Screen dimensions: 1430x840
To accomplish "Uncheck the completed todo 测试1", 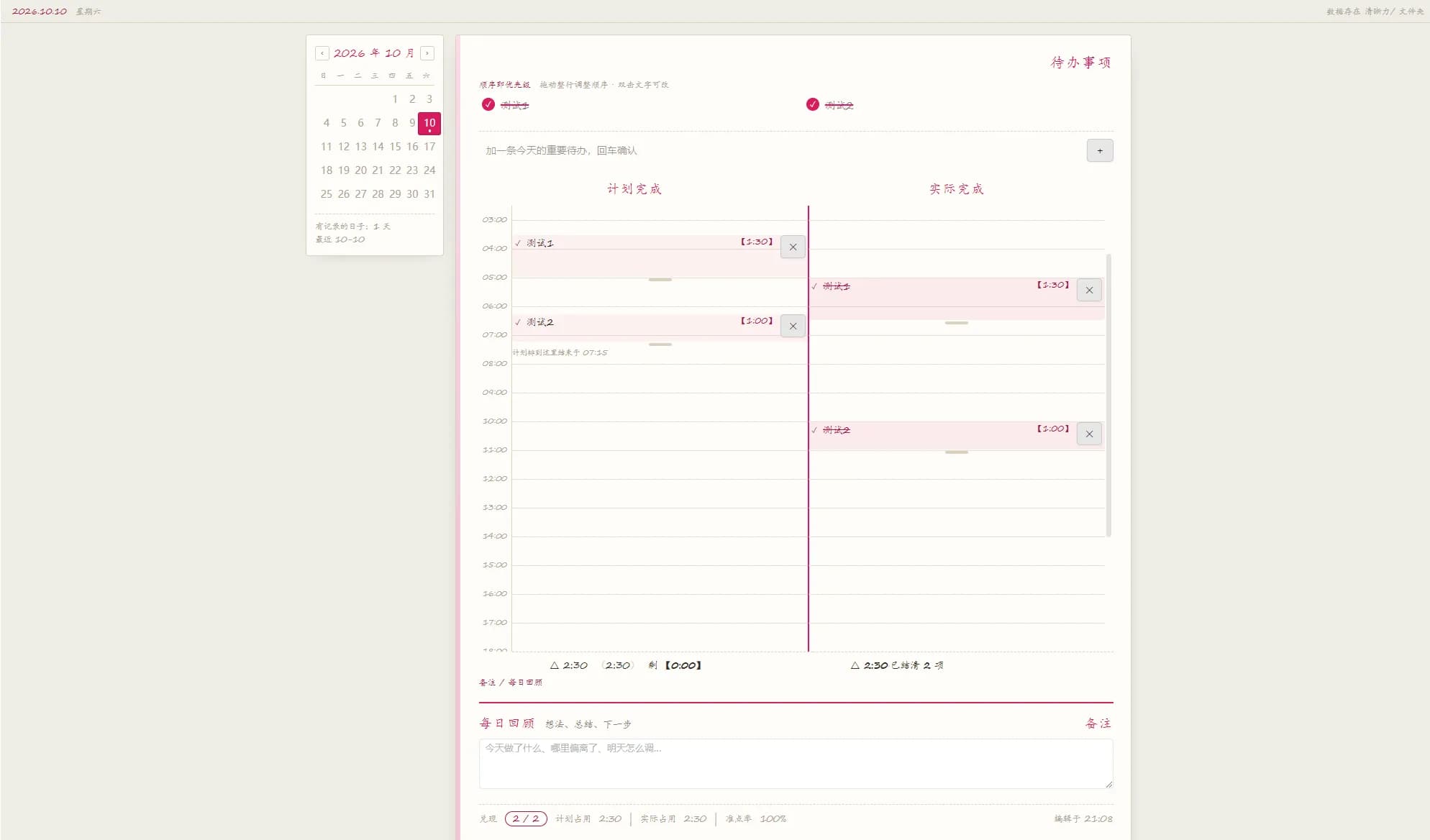I will (x=488, y=105).
